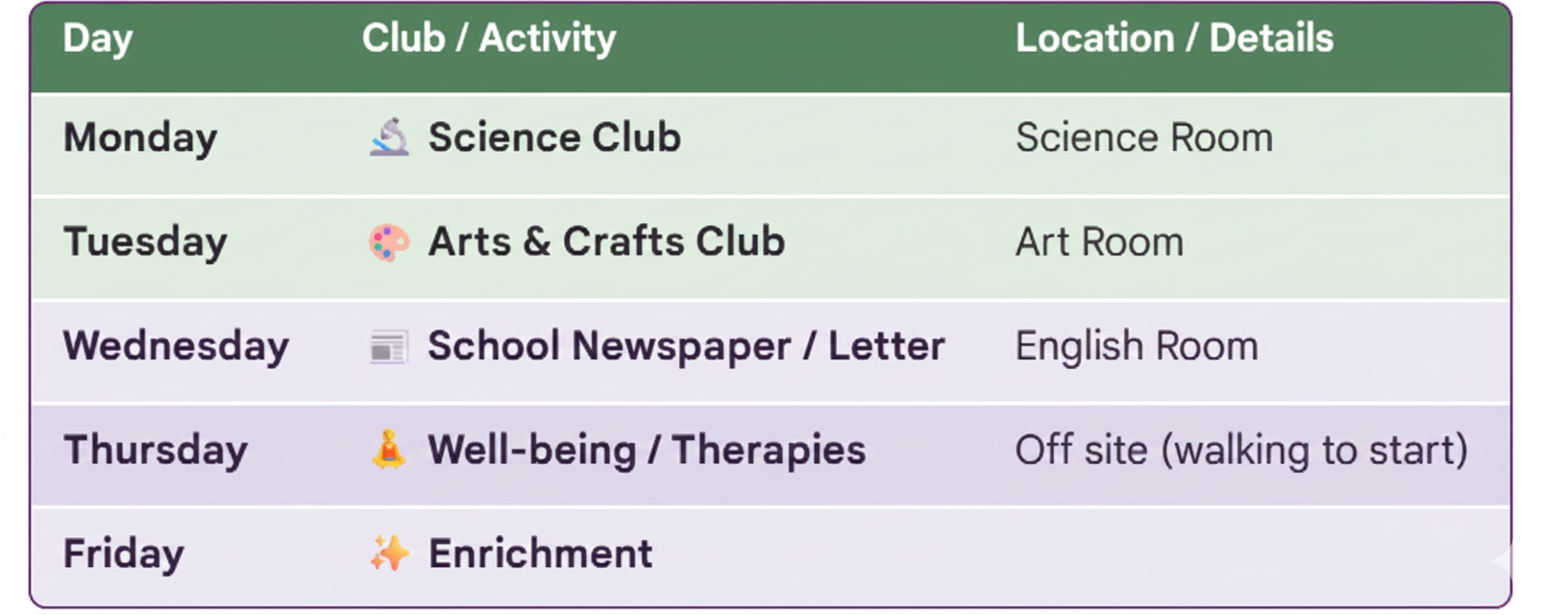The width and height of the screenshot is (1568, 615).
Task: Click the Science Club activity text
Action: (554, 138)
